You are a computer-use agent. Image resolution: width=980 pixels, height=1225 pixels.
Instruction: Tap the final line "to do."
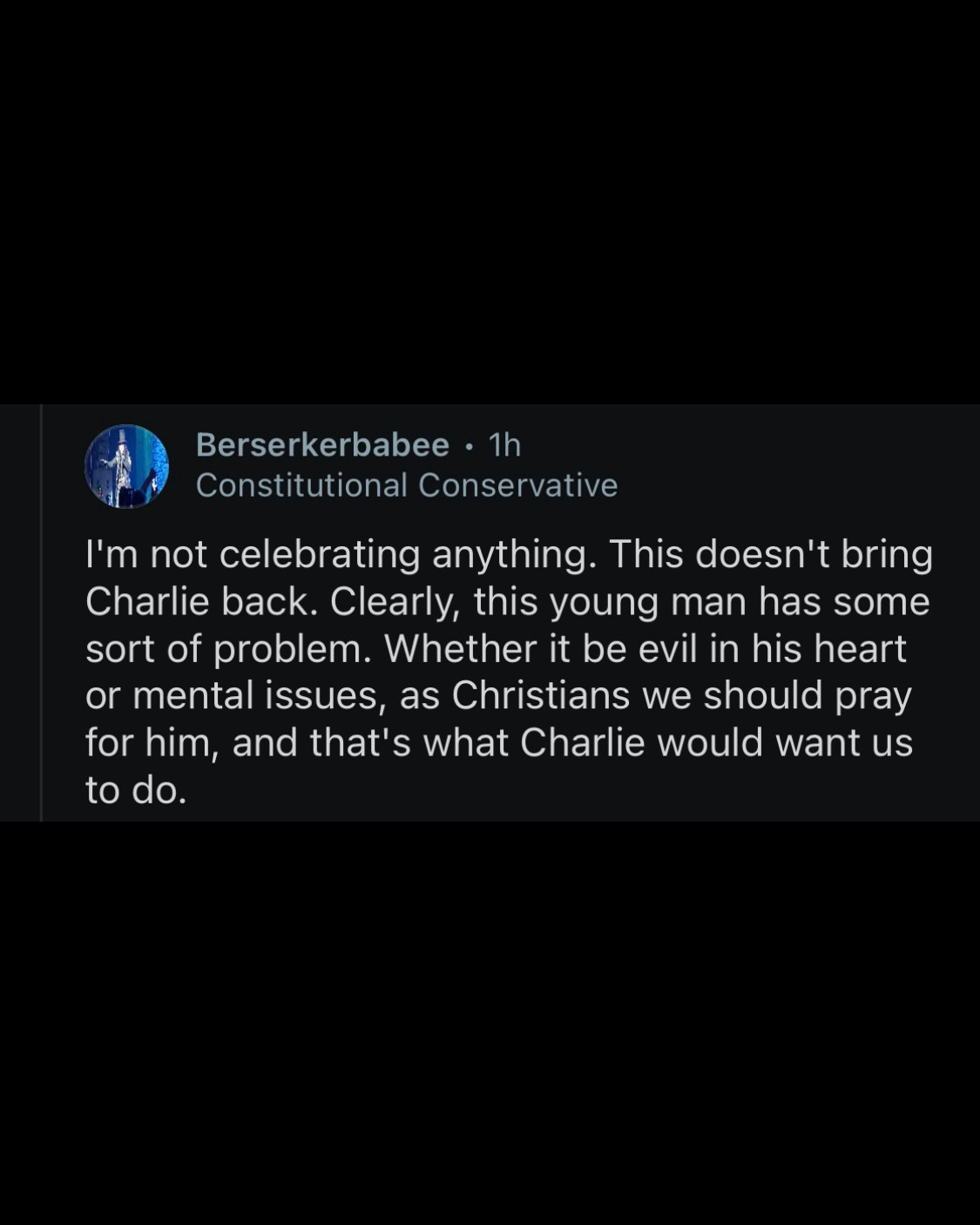tap(137, 790)
